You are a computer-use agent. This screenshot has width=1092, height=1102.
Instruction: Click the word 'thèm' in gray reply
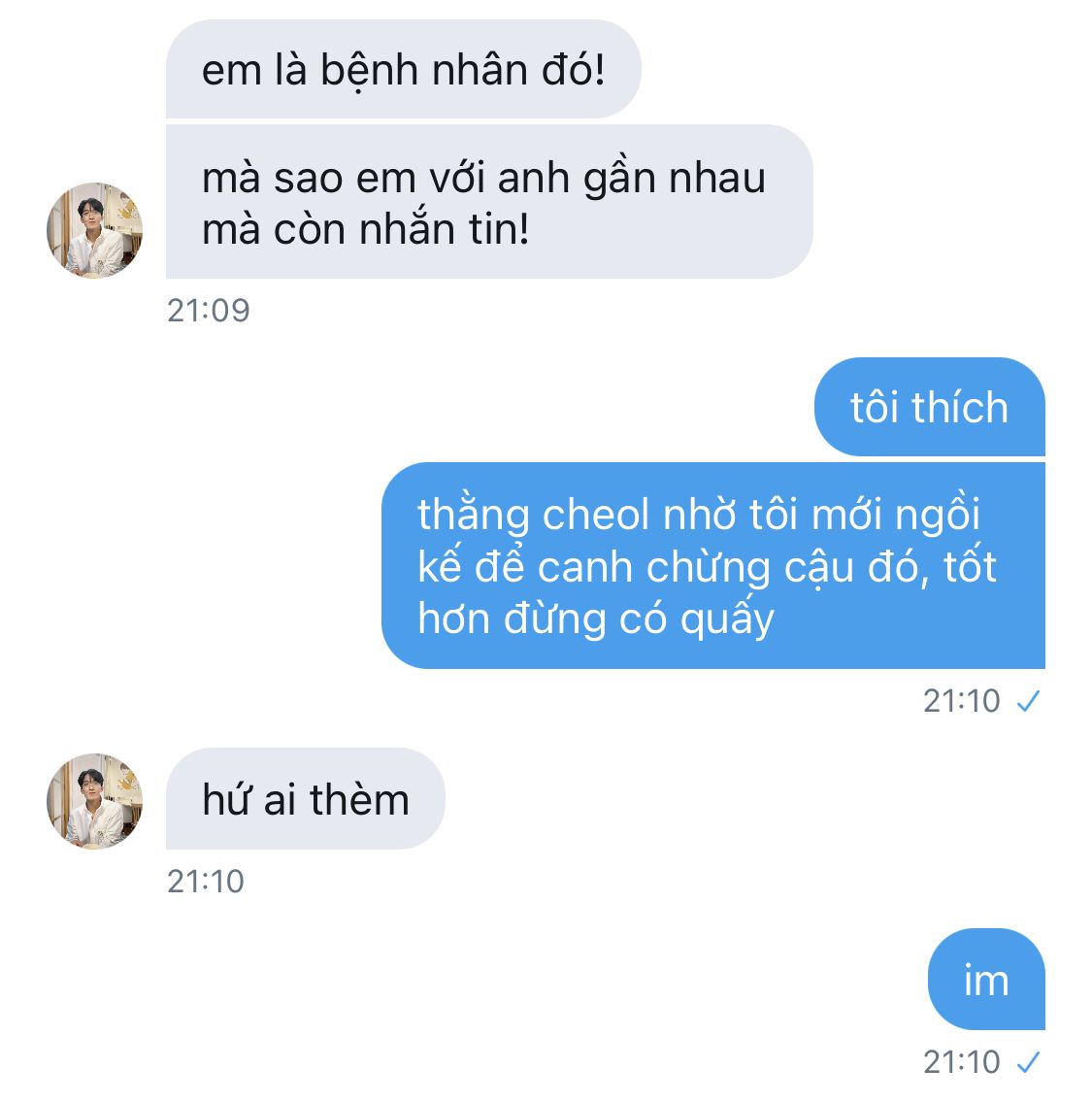point(359,800)
